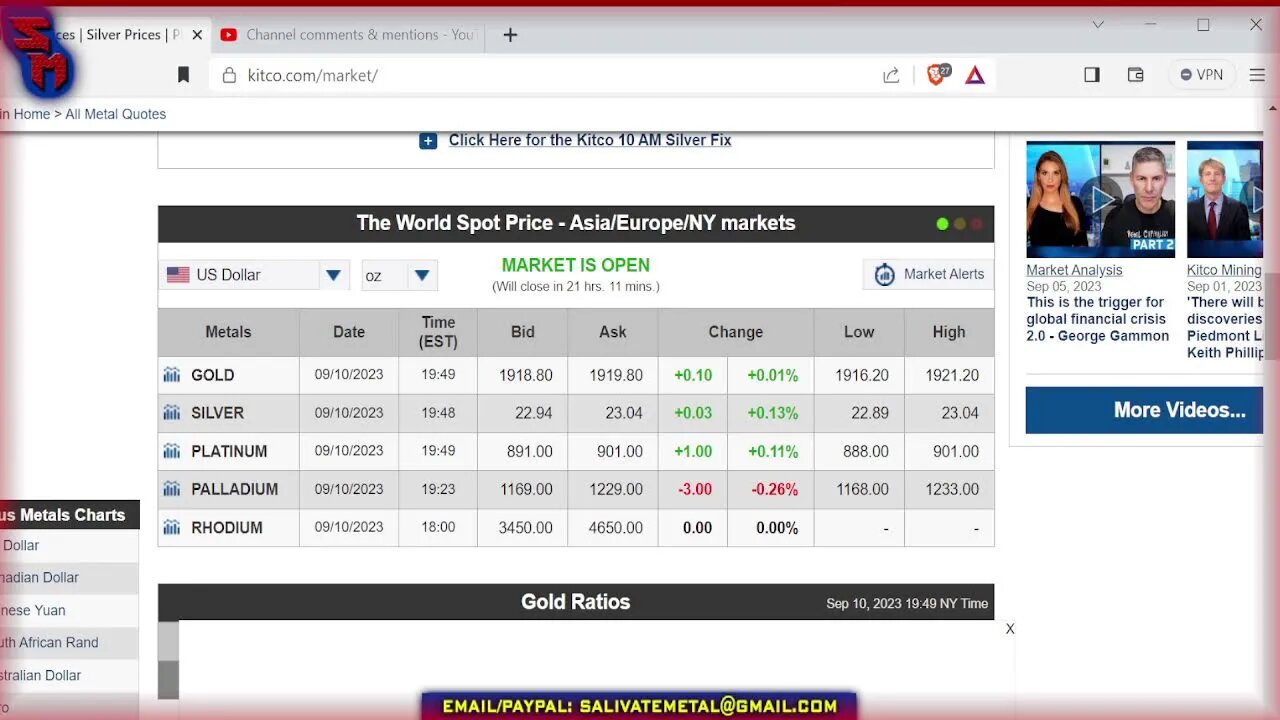Open the Market Analysis video link
This screenshot has height=720, width=1280.
[x=1074, y=270]
